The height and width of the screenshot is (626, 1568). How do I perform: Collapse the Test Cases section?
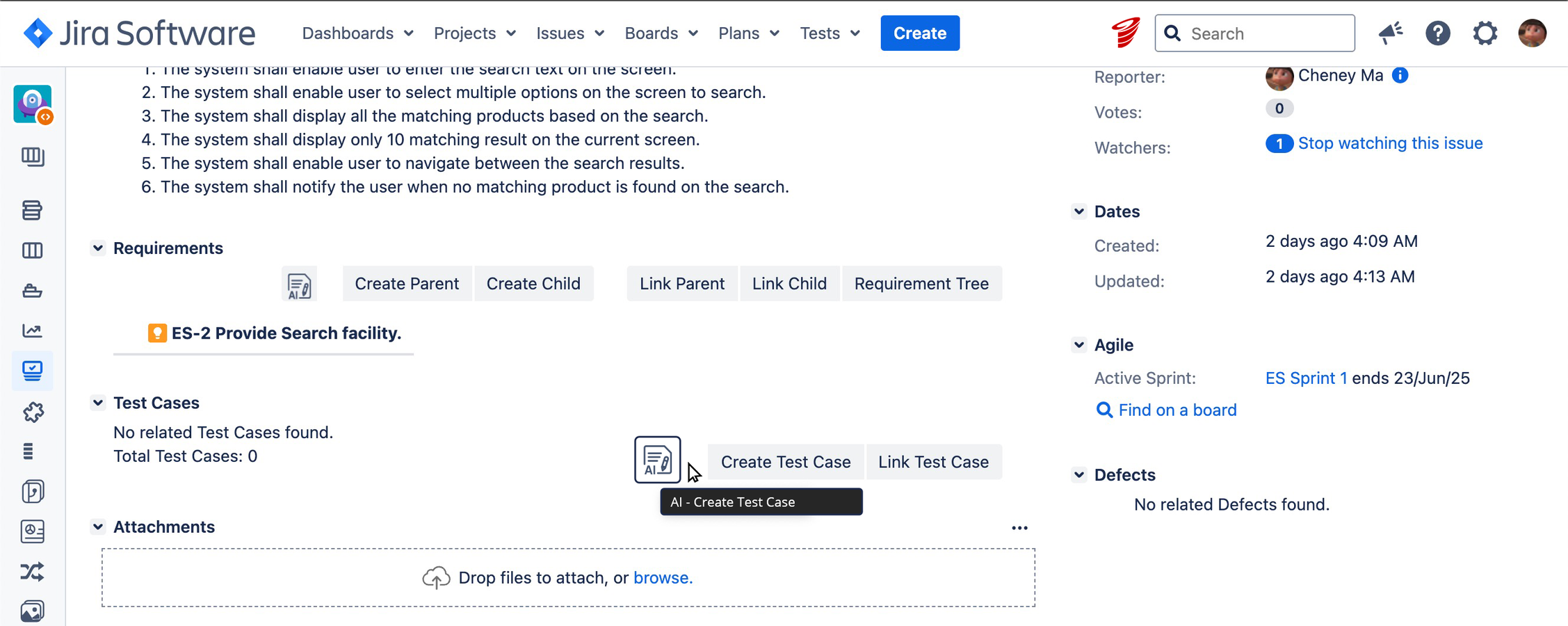[98, 403]
